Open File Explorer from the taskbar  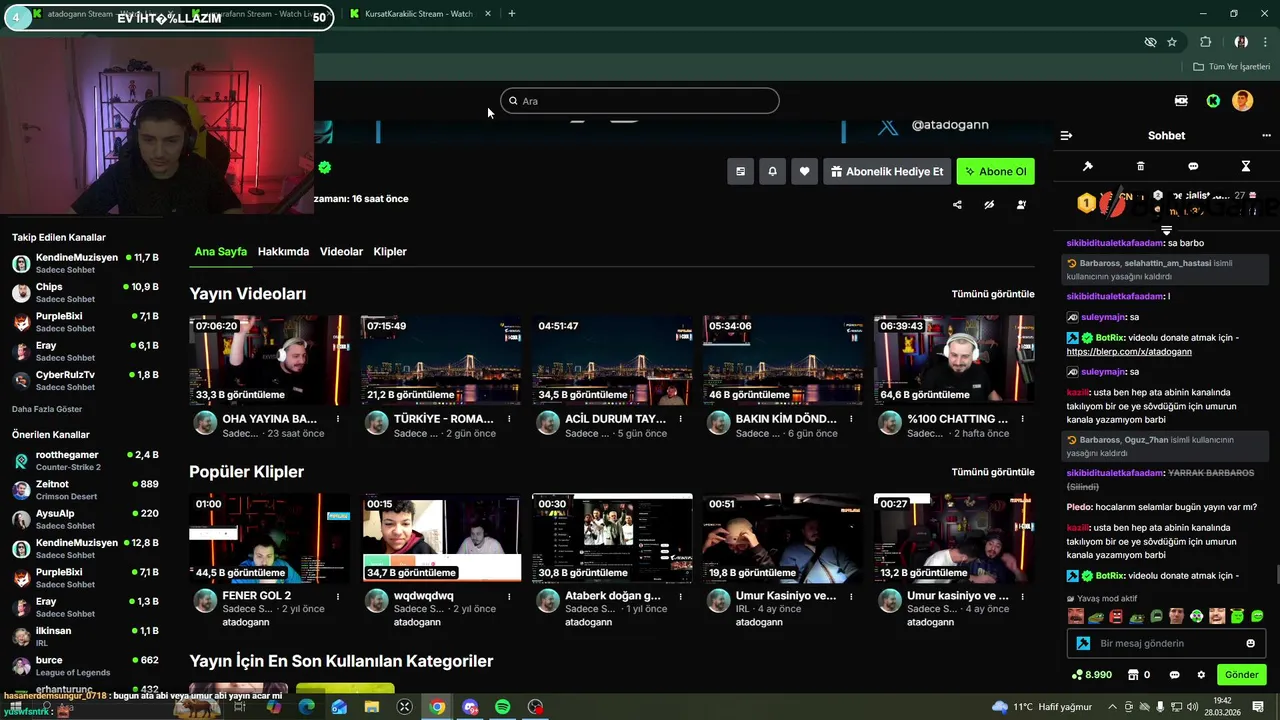pos(371,707)
